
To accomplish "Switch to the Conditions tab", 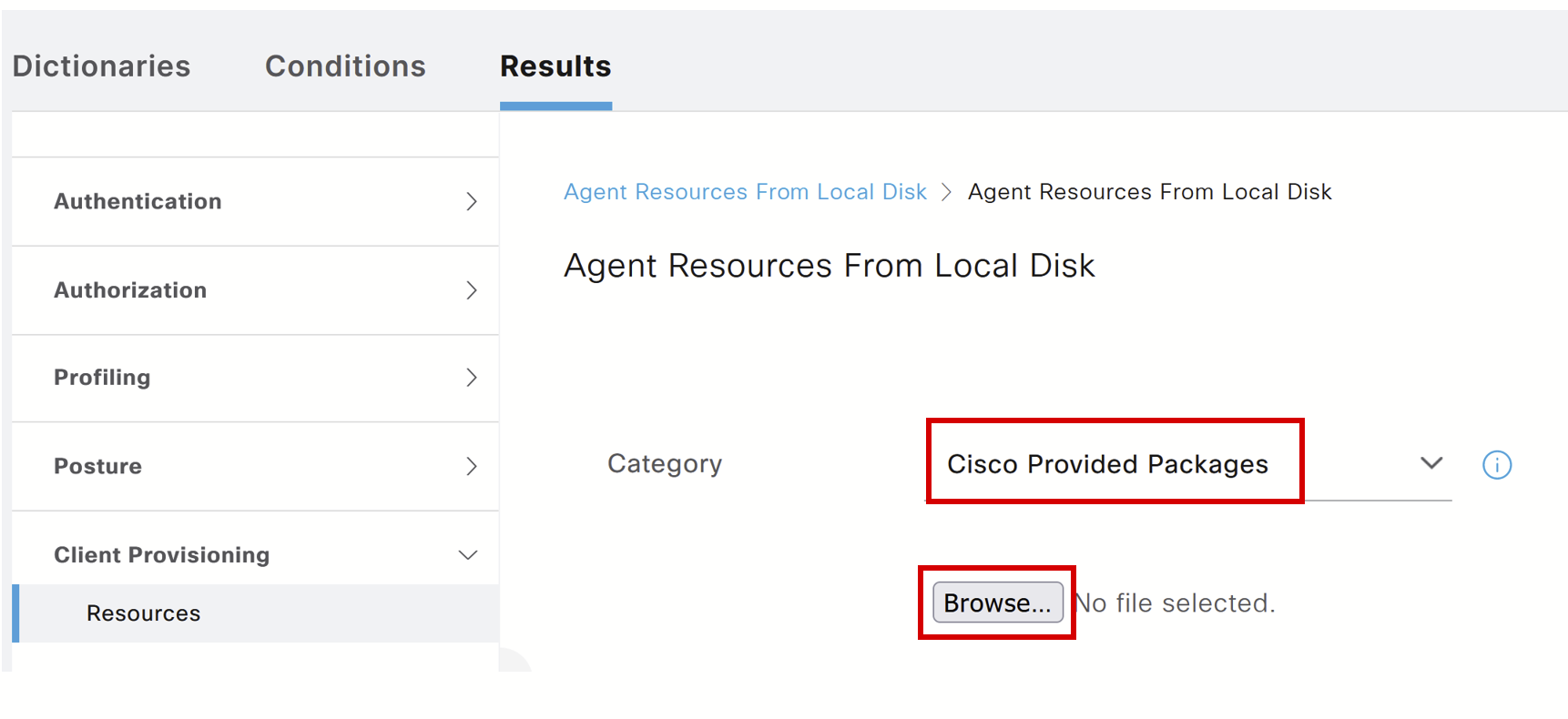I will click(345, 66).
